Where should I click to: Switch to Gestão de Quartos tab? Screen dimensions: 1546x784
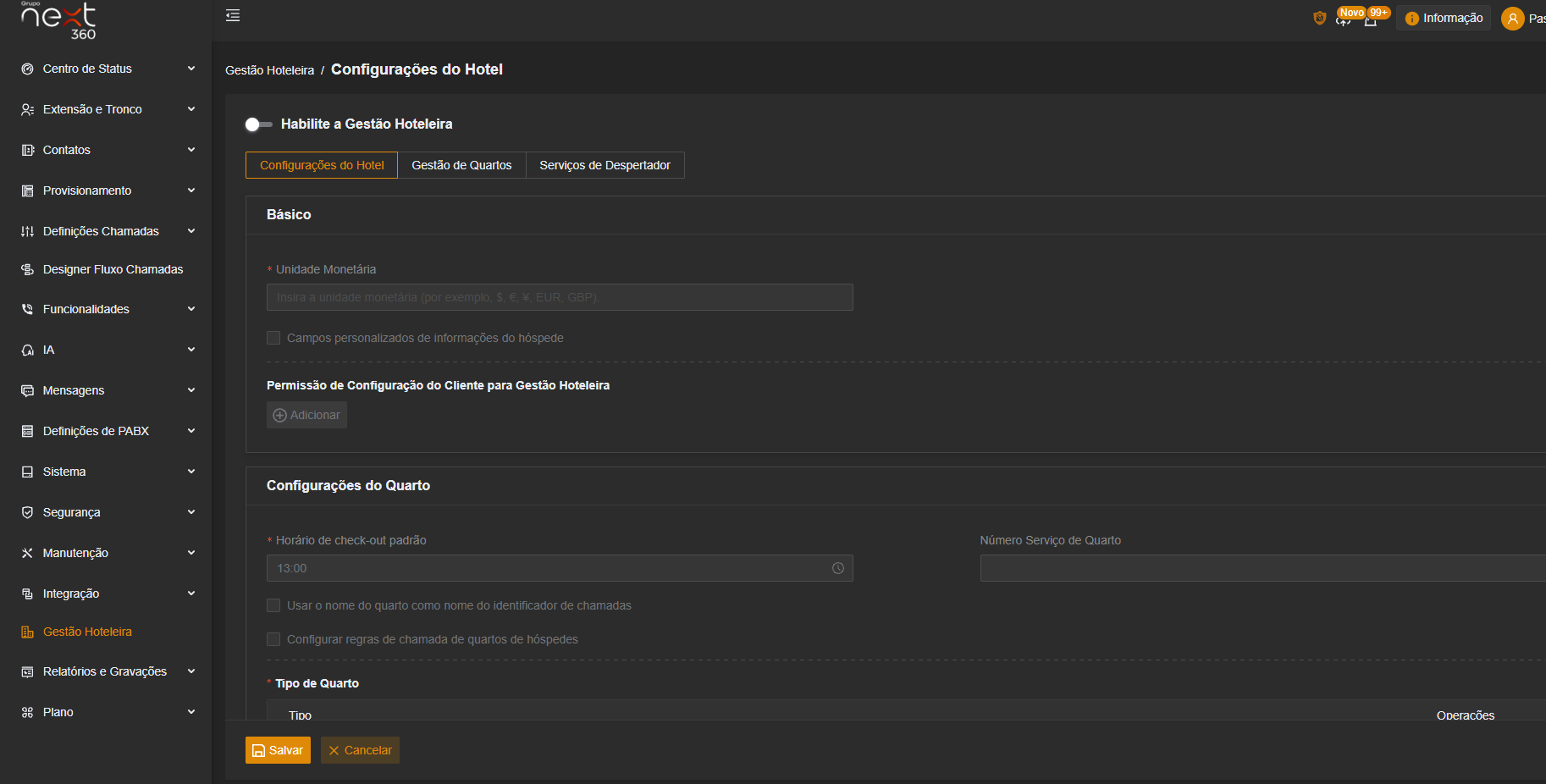[x=461, y=165]
